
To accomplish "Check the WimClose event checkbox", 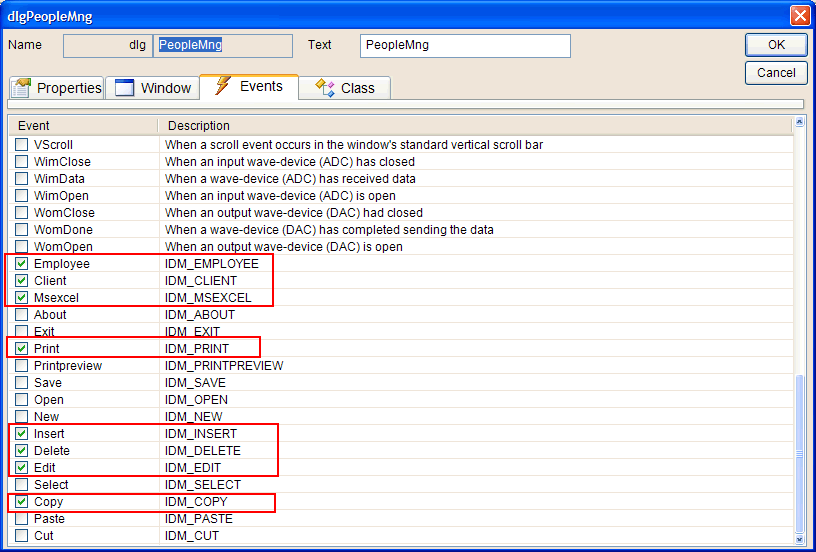I will pos(21,162).
